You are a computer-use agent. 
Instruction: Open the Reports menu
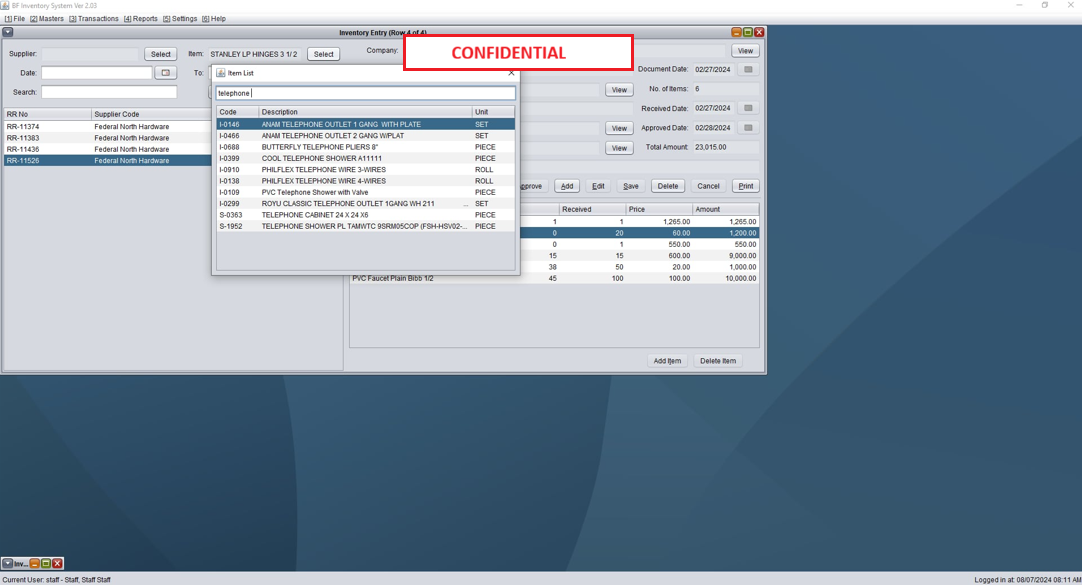tap(141, 19)
